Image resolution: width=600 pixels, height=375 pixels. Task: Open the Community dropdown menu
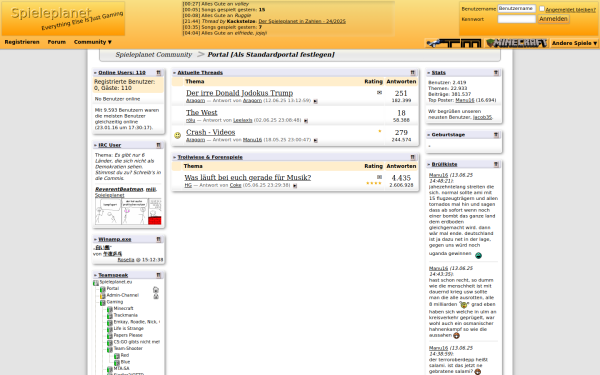tap(93, 42)
